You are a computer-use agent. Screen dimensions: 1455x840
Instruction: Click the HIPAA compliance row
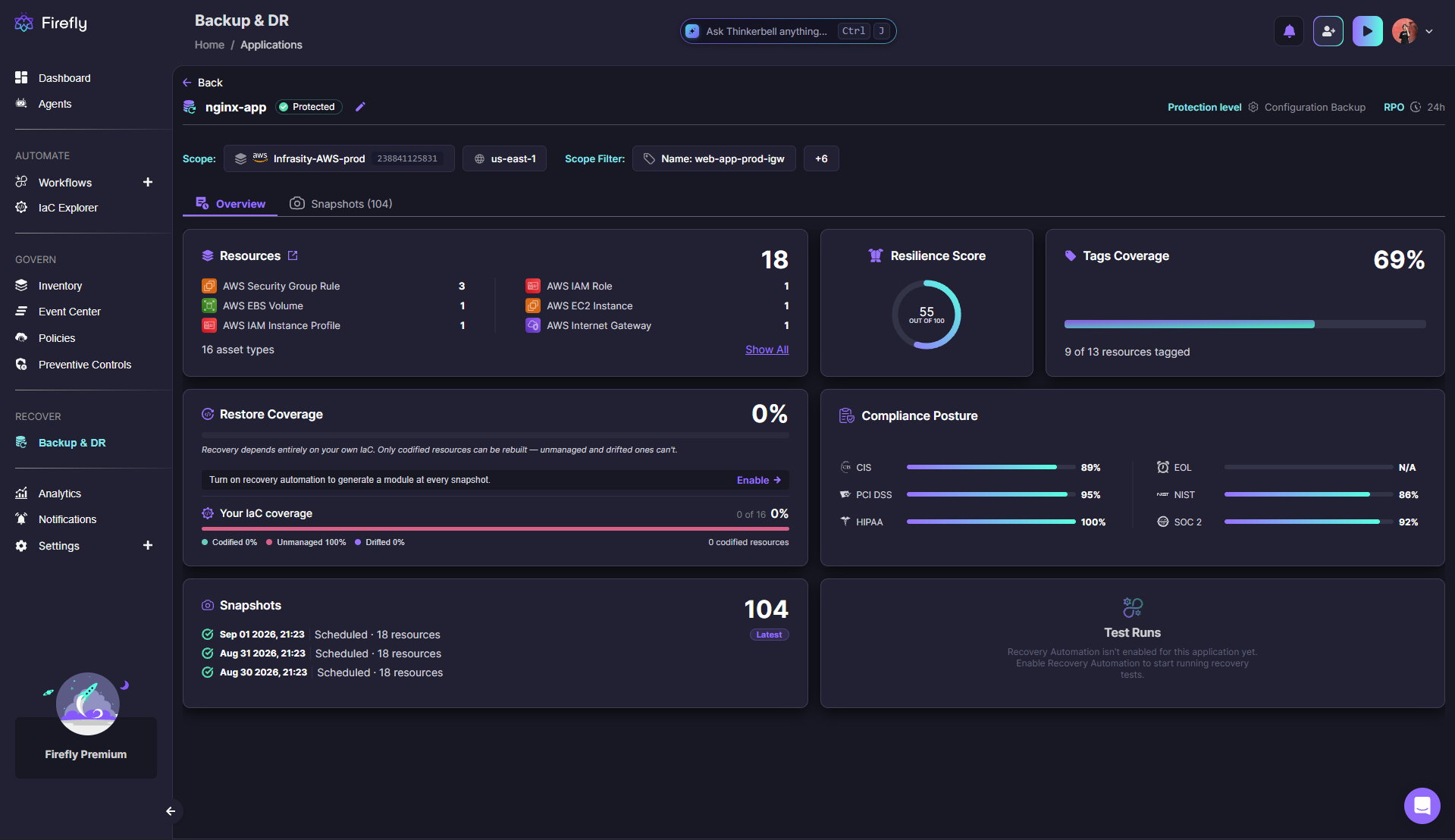point(973,522)
